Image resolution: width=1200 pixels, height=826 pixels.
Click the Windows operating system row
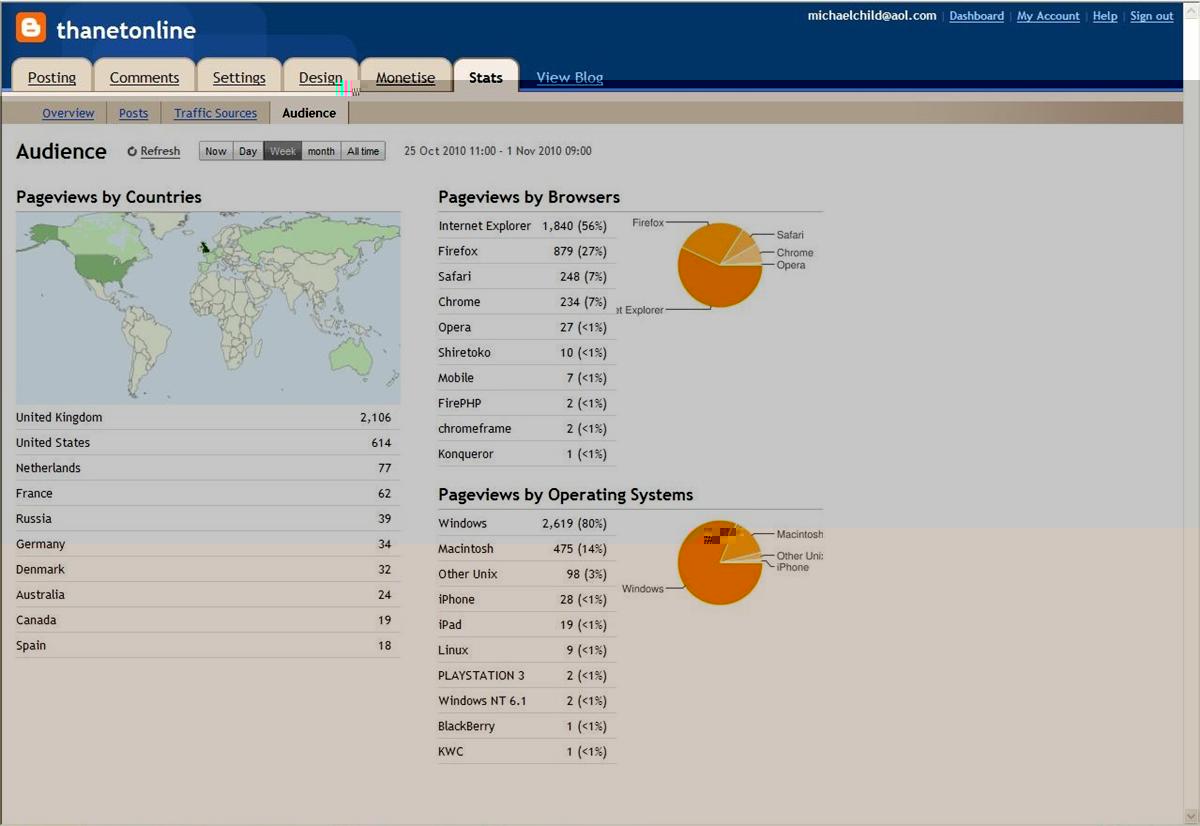pyautogui.click(x=527, y=524)
